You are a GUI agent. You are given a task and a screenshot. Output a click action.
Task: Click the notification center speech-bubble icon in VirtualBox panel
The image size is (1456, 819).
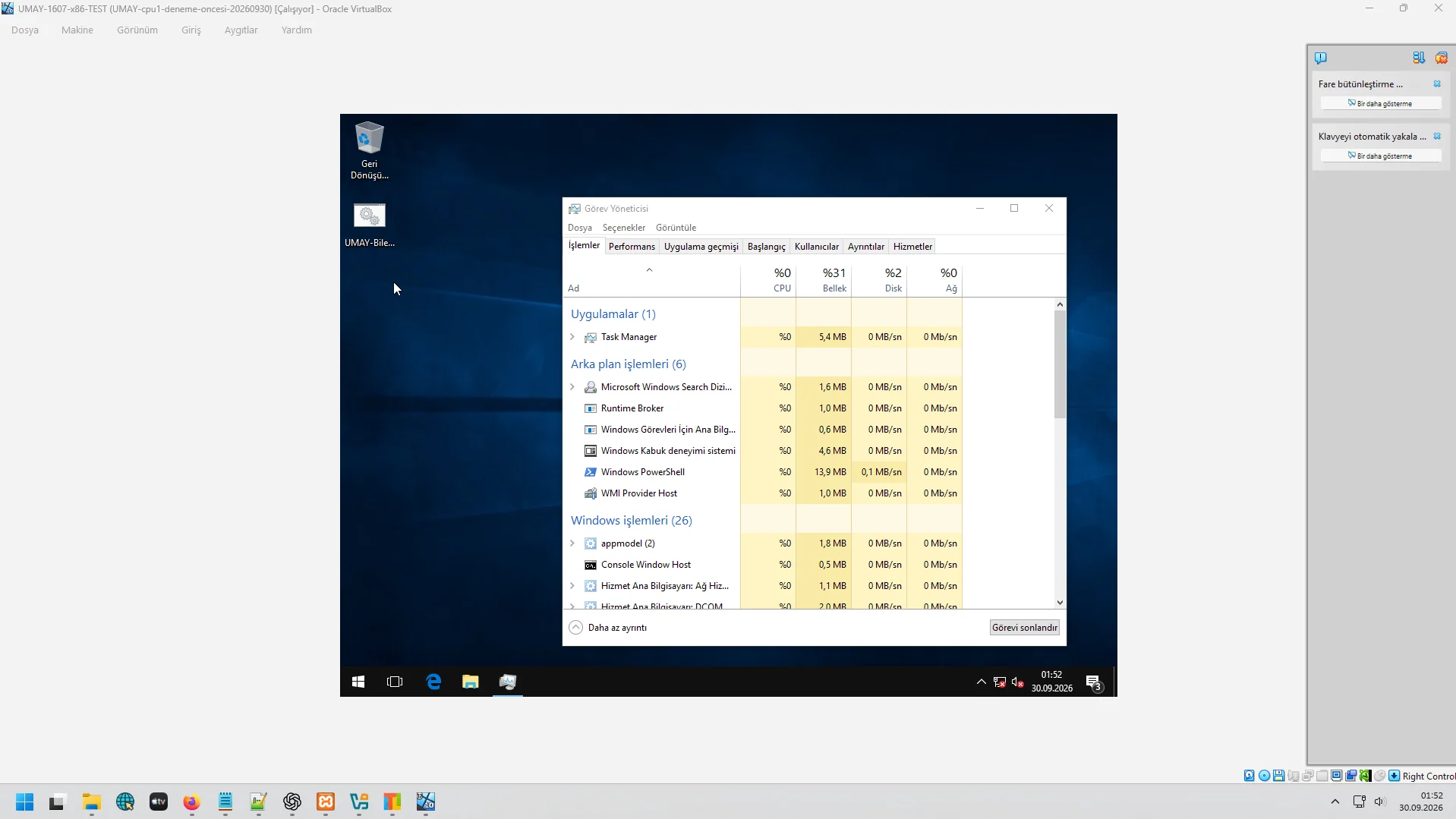point(1321,58)
